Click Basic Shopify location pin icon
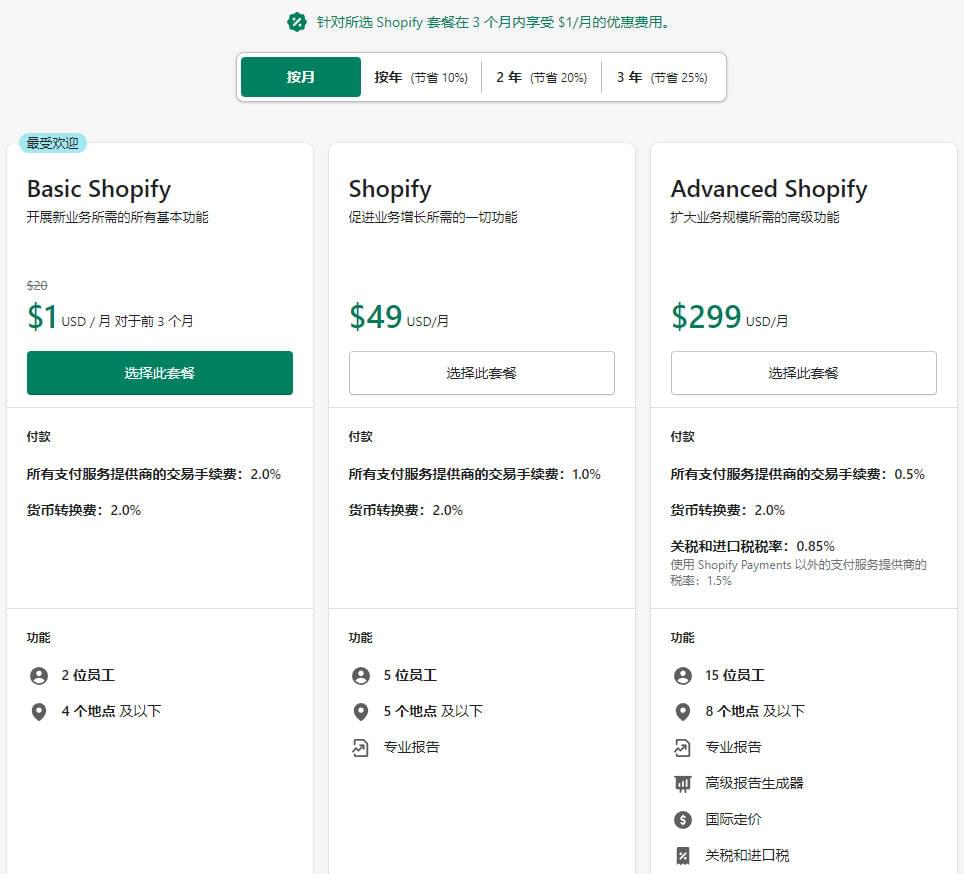964x874 pixels. [x=39, y=712]
